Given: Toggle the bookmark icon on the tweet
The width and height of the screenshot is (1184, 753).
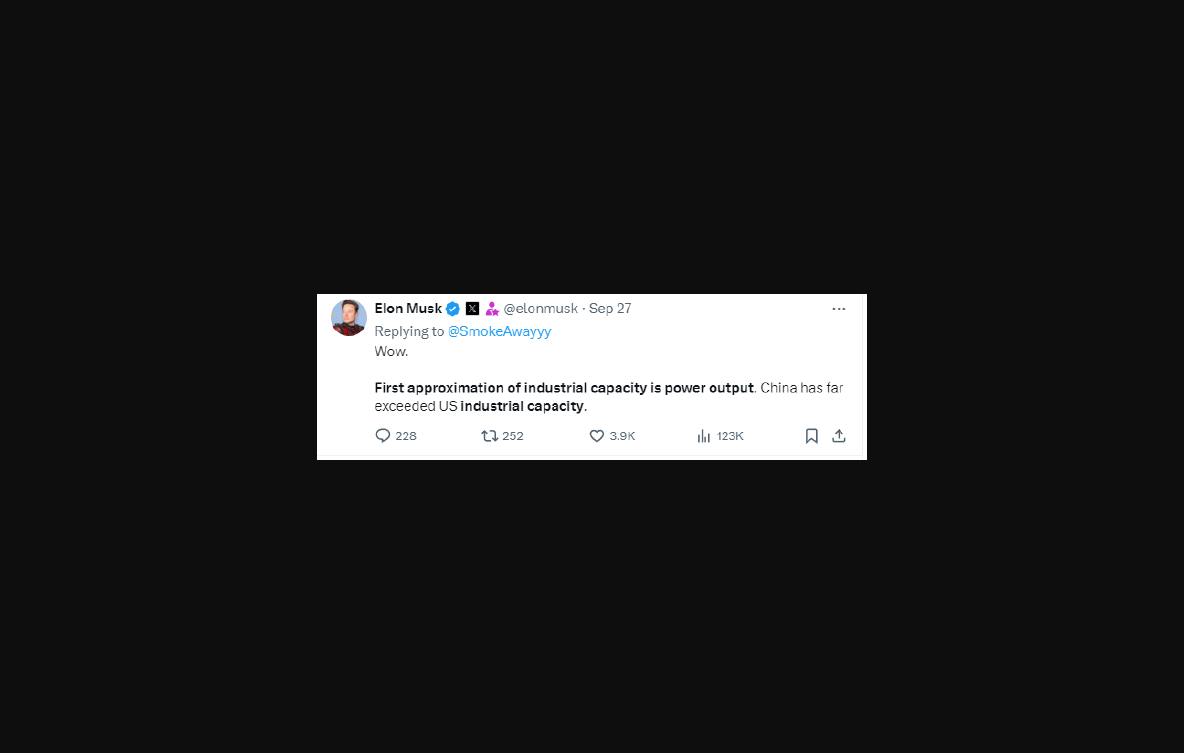Looking at the screenshot, I should 812,436.
